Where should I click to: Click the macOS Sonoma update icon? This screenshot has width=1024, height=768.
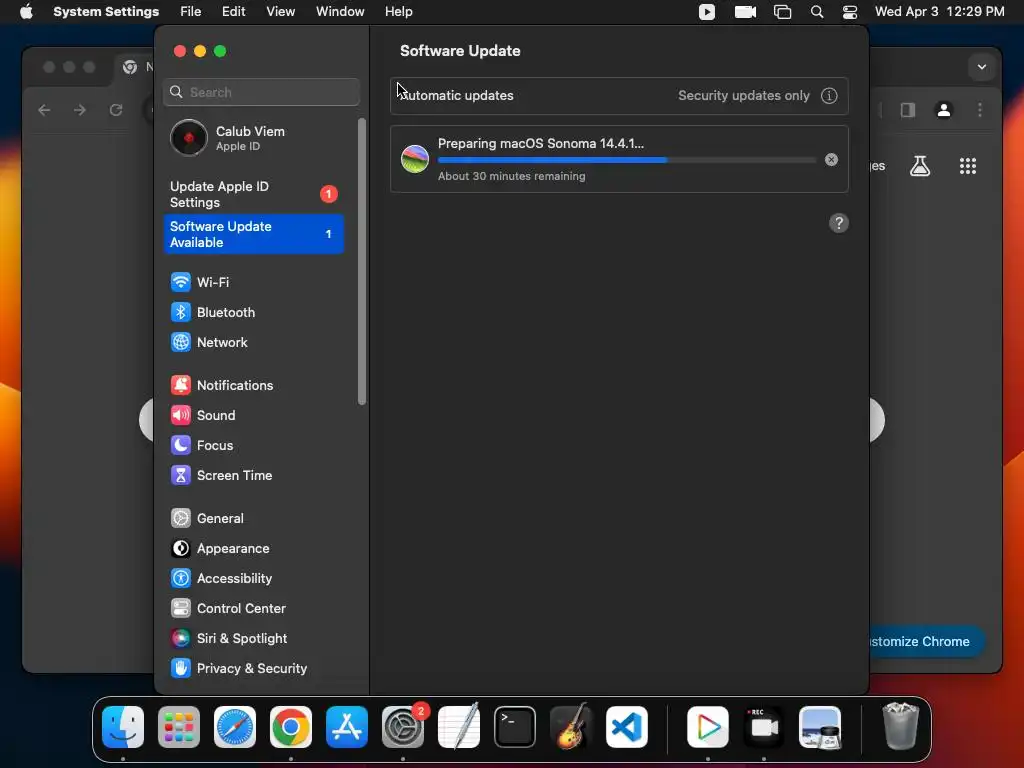(415, 159)
